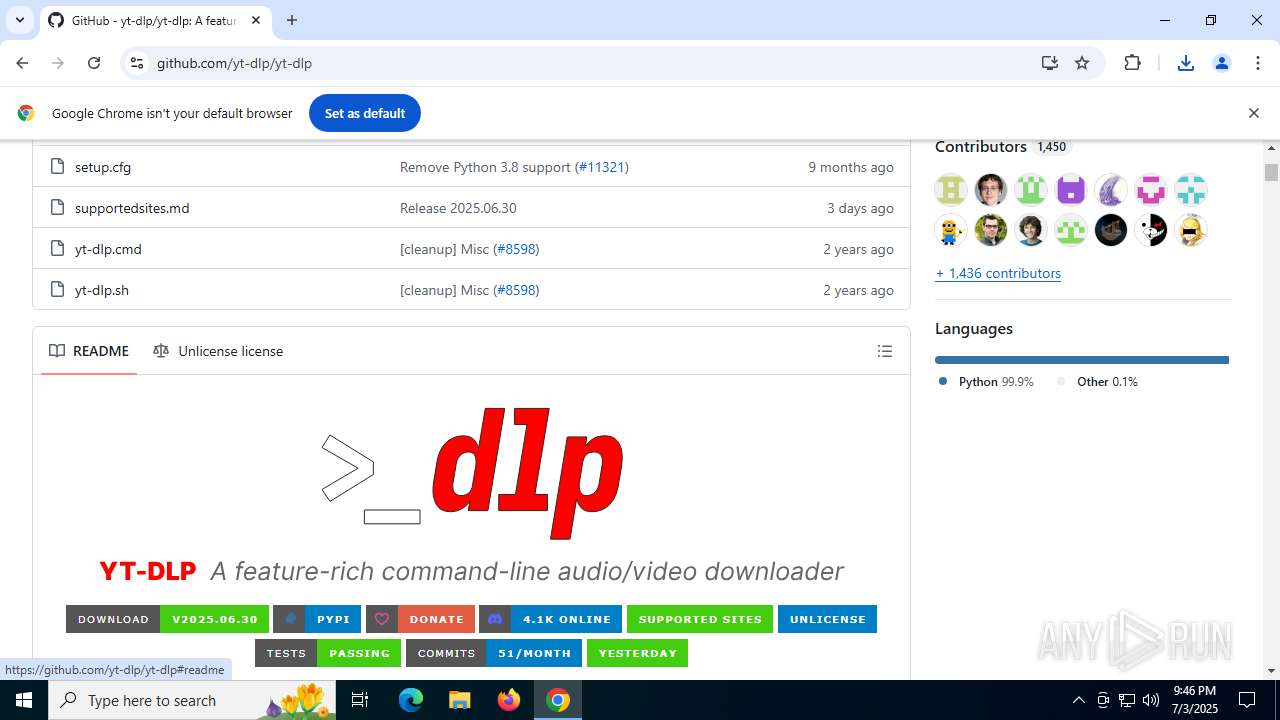The width and height of the screenshot is (1280, 720).
Task: Install app icon in address bar
Action: 1049,63
